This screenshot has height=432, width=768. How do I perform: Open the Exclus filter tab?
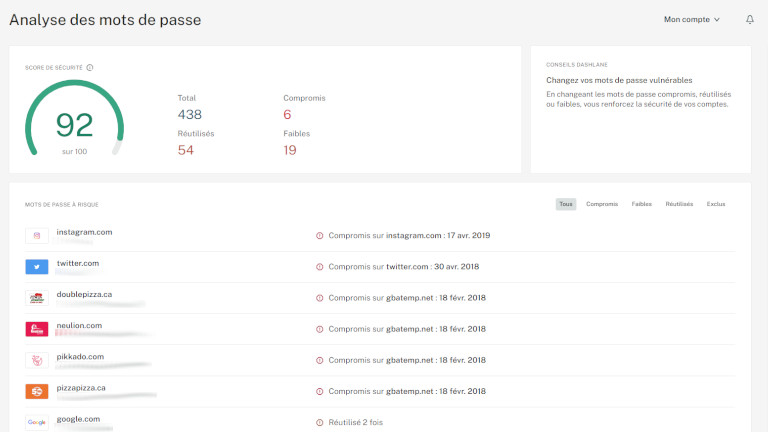(716, 204)
